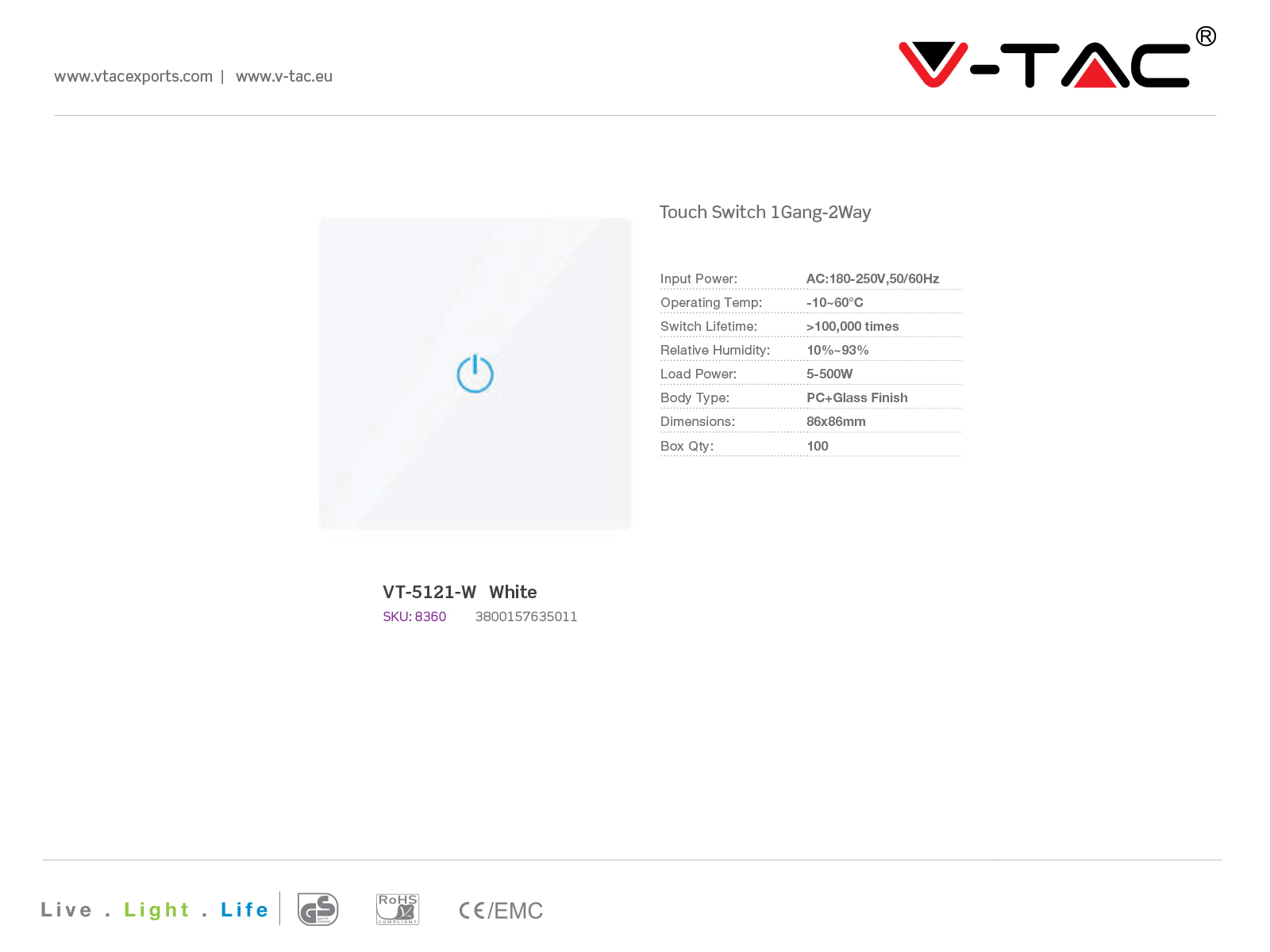Click the blue power icon on the switch
Image resolution: width=1270 pixels, height=952 pixels.
coord(475,373)
